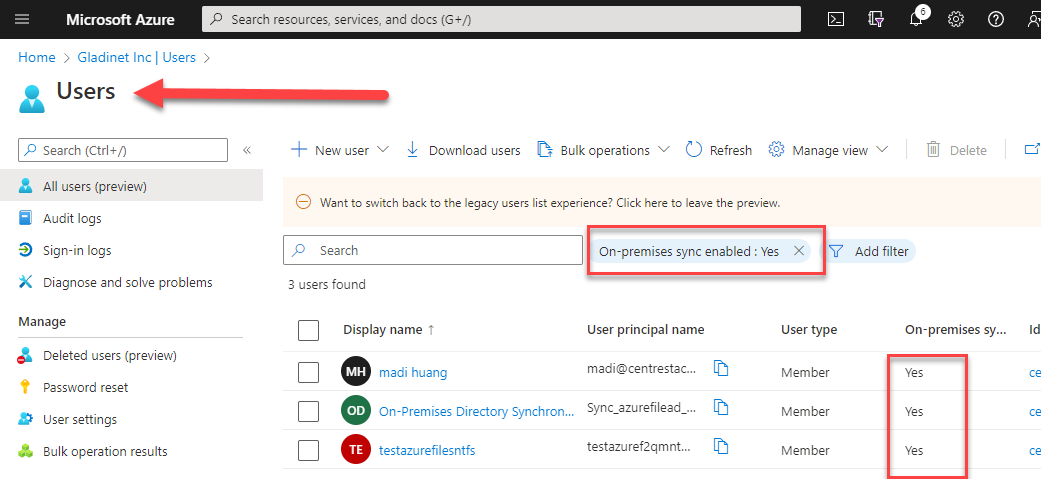Copy testazurefilesntfs user principal name

click(x=721, y=446)
